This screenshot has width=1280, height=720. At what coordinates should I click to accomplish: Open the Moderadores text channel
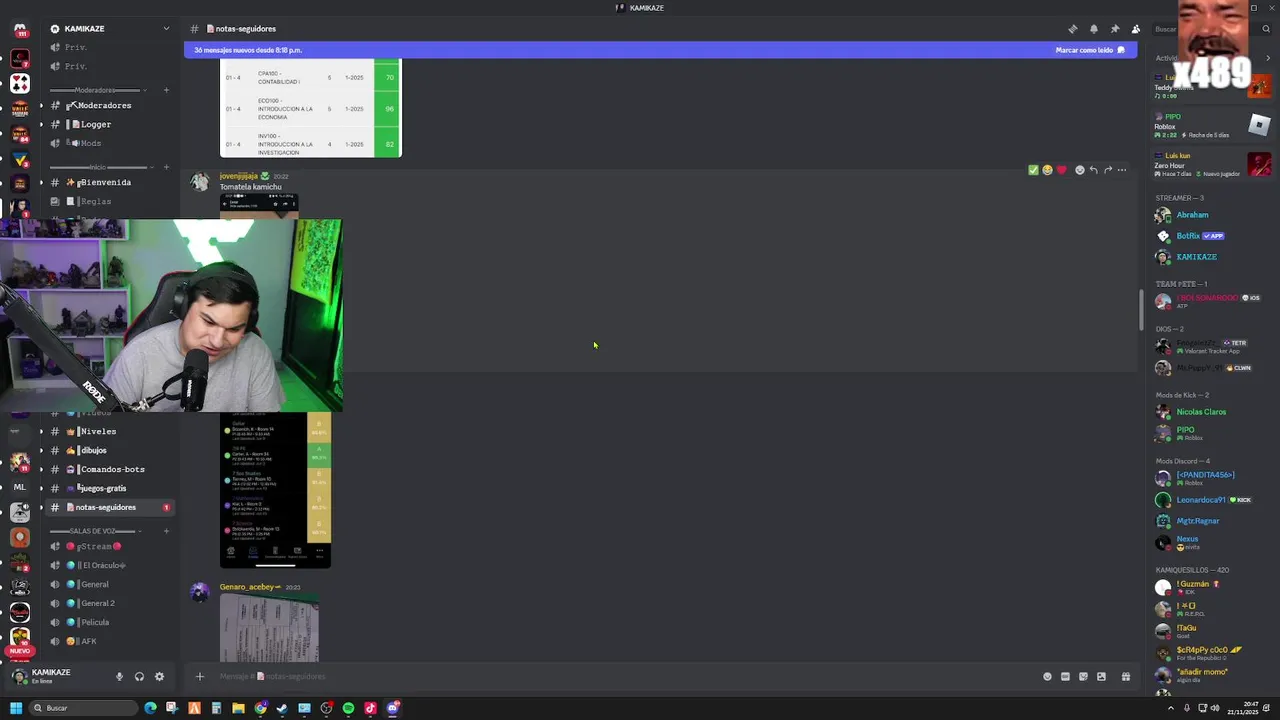110,106
